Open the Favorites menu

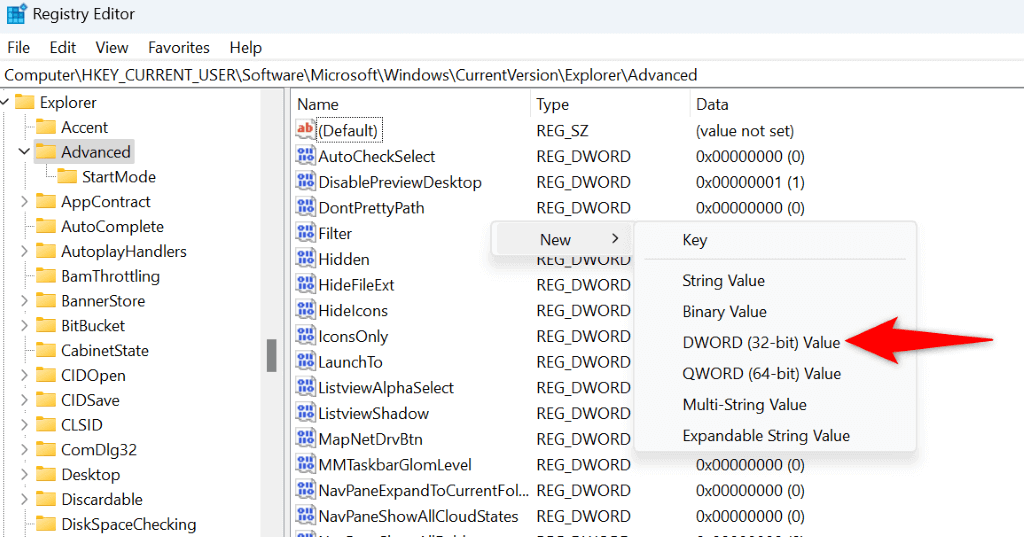click(x=179, y=48)
